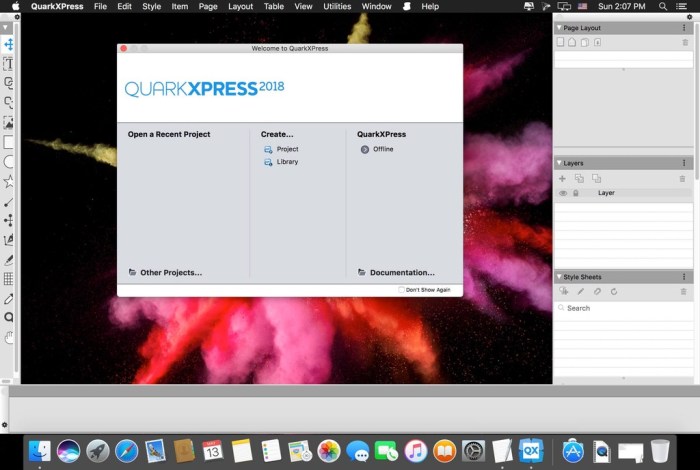Collapse the Style Sheets panel triangle

pyautogui.click(x=558, y=277)
